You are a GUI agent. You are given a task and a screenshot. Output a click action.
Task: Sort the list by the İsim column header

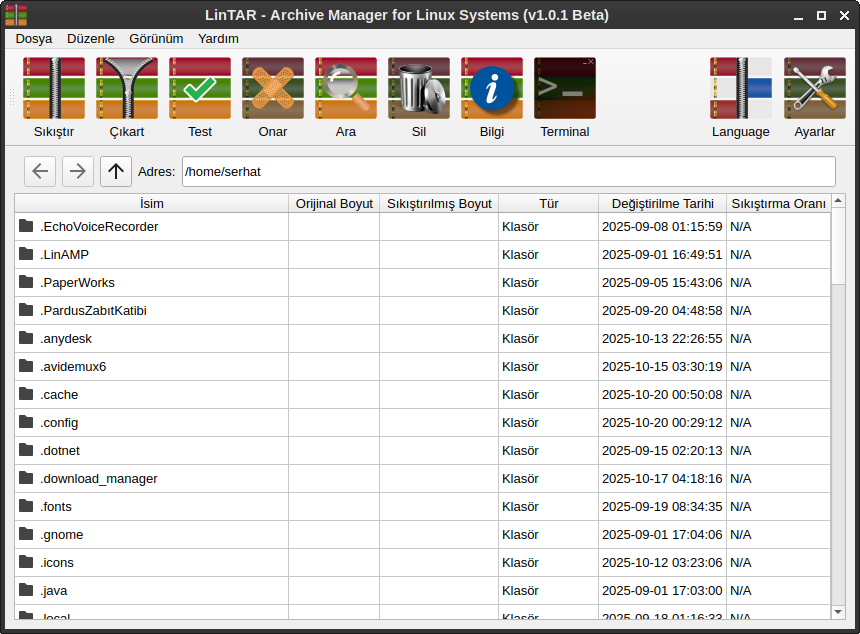tap(152, 203)
